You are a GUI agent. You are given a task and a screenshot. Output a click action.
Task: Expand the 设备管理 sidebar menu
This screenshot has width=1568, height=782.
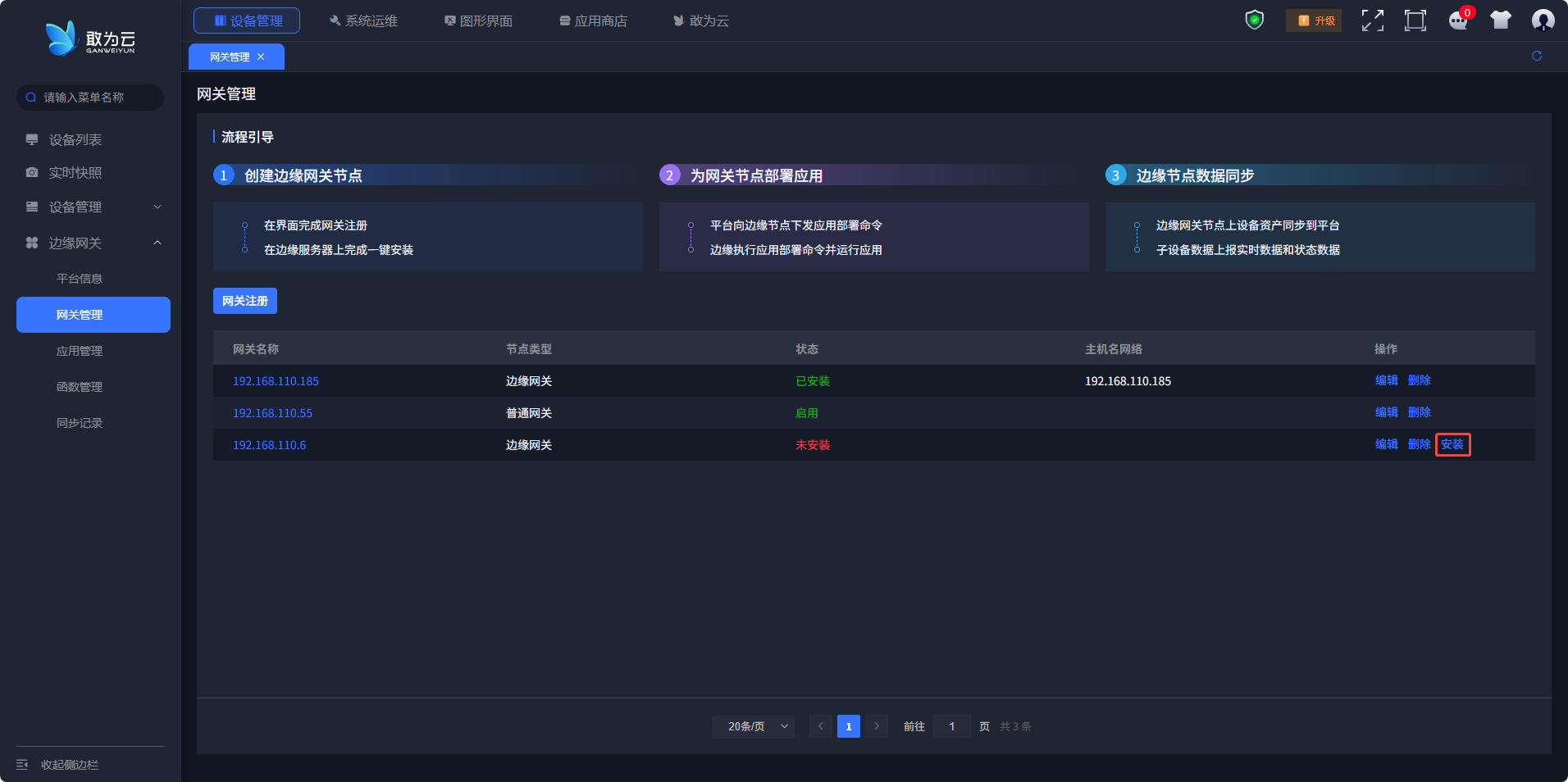click(x=93, y=207)
